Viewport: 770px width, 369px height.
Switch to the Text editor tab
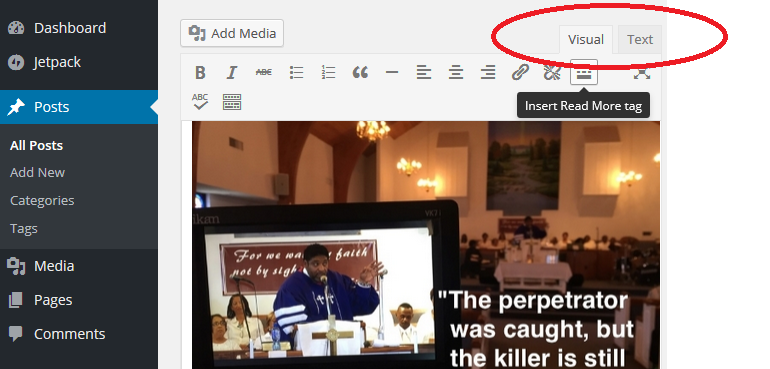[x=640, y=39]
